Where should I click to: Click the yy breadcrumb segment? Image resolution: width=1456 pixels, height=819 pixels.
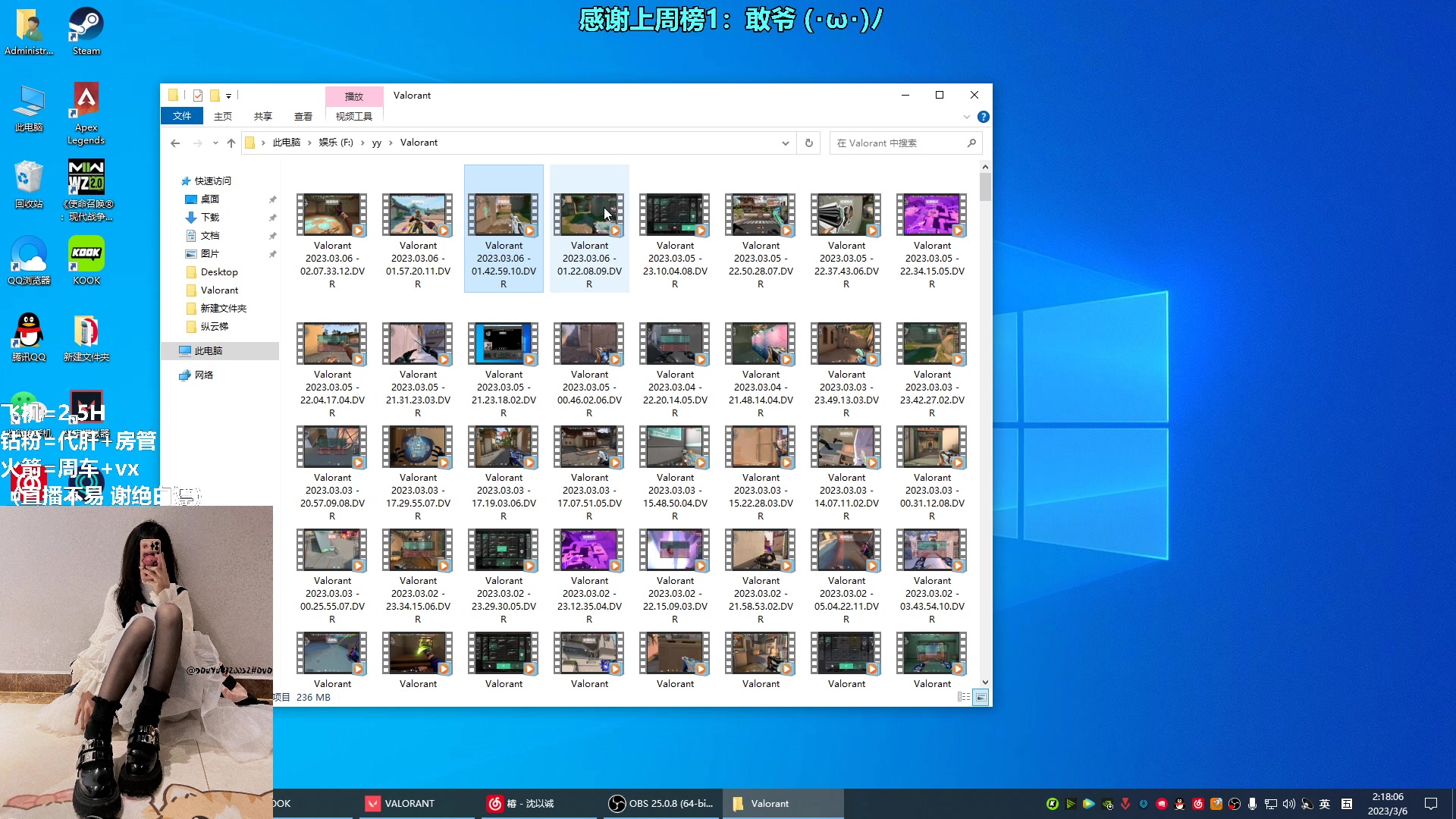pos(376,143)
